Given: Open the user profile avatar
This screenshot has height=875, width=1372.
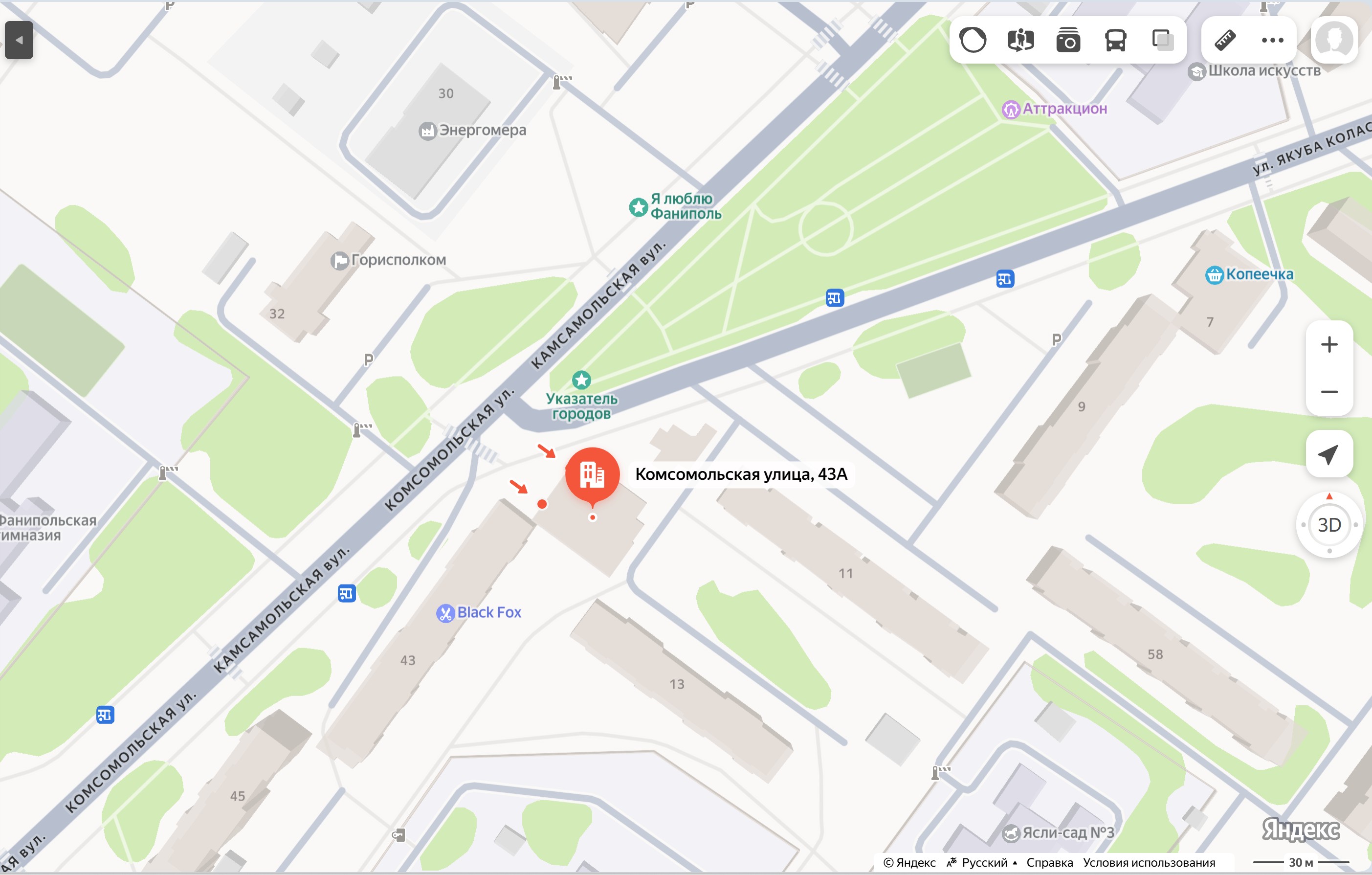Looking at the screenshot, I should pyautogui.click(x=1334, y=40).
